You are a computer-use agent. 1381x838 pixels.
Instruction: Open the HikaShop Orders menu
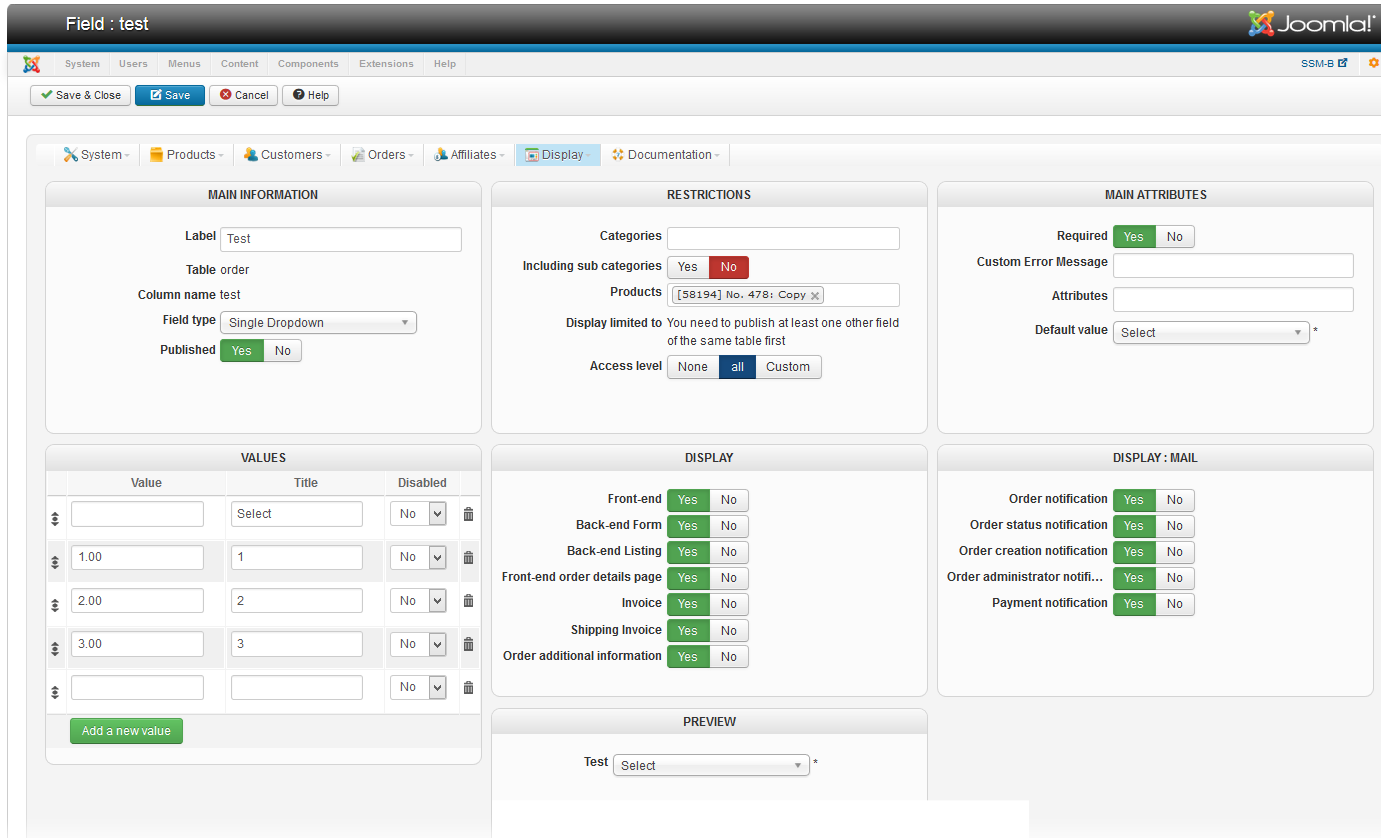coord(384,155)
